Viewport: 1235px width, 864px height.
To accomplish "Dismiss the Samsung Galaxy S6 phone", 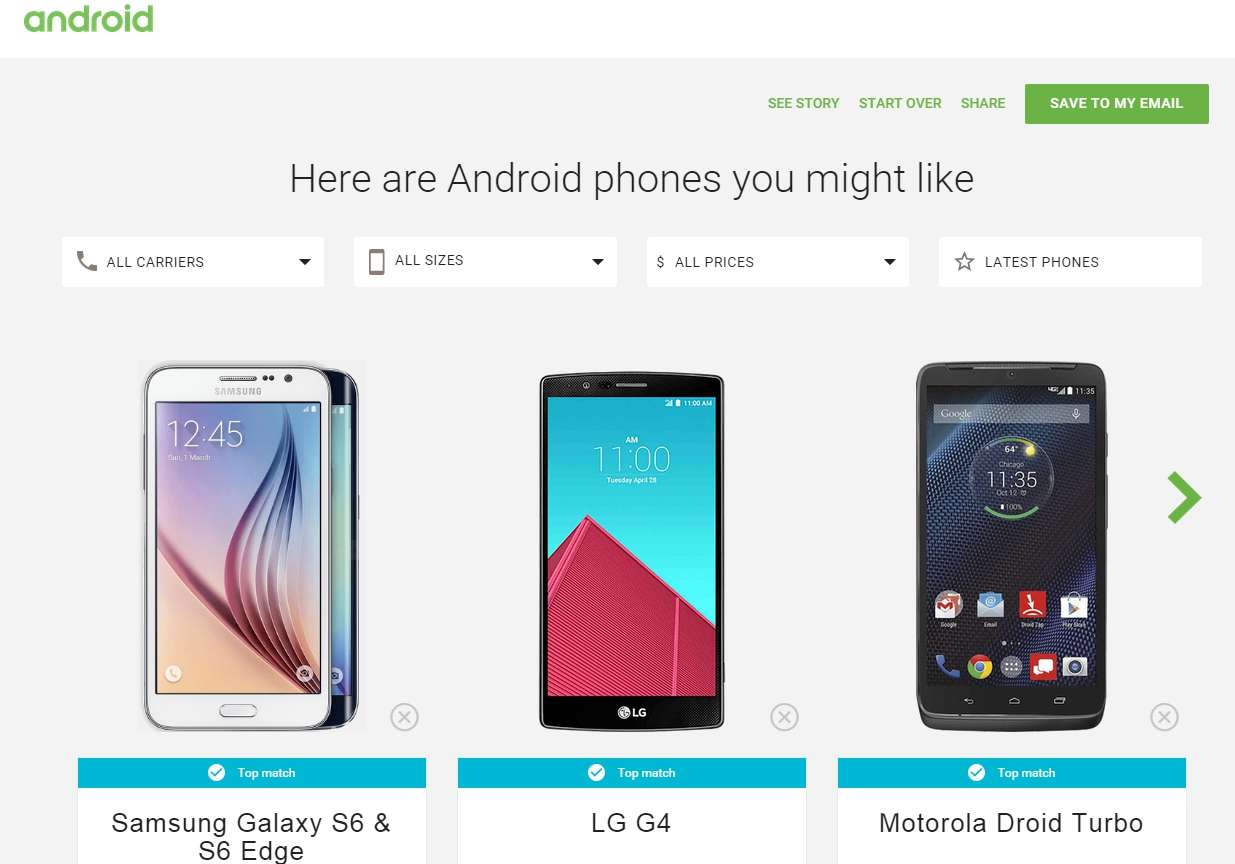I will pyautogui.click(x=404, y=717).
